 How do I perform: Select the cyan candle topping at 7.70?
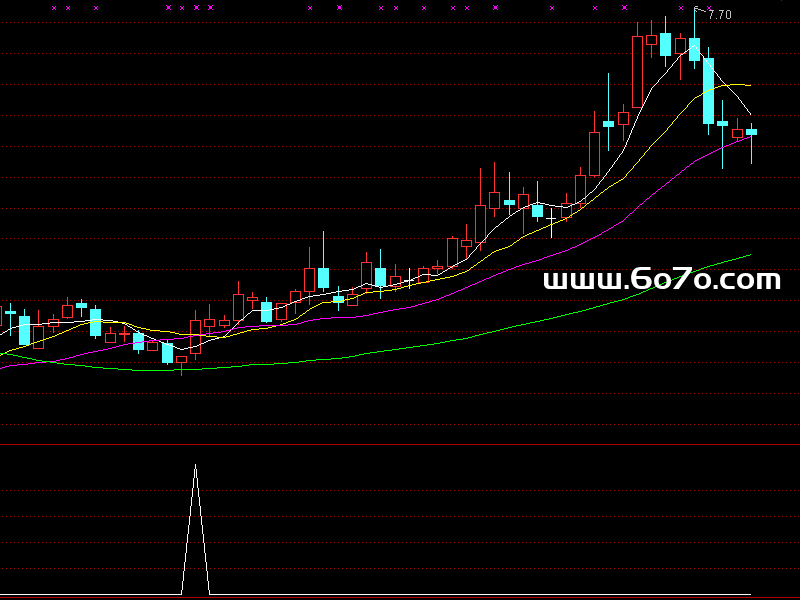pyautogui.click(x=694, y=49)
